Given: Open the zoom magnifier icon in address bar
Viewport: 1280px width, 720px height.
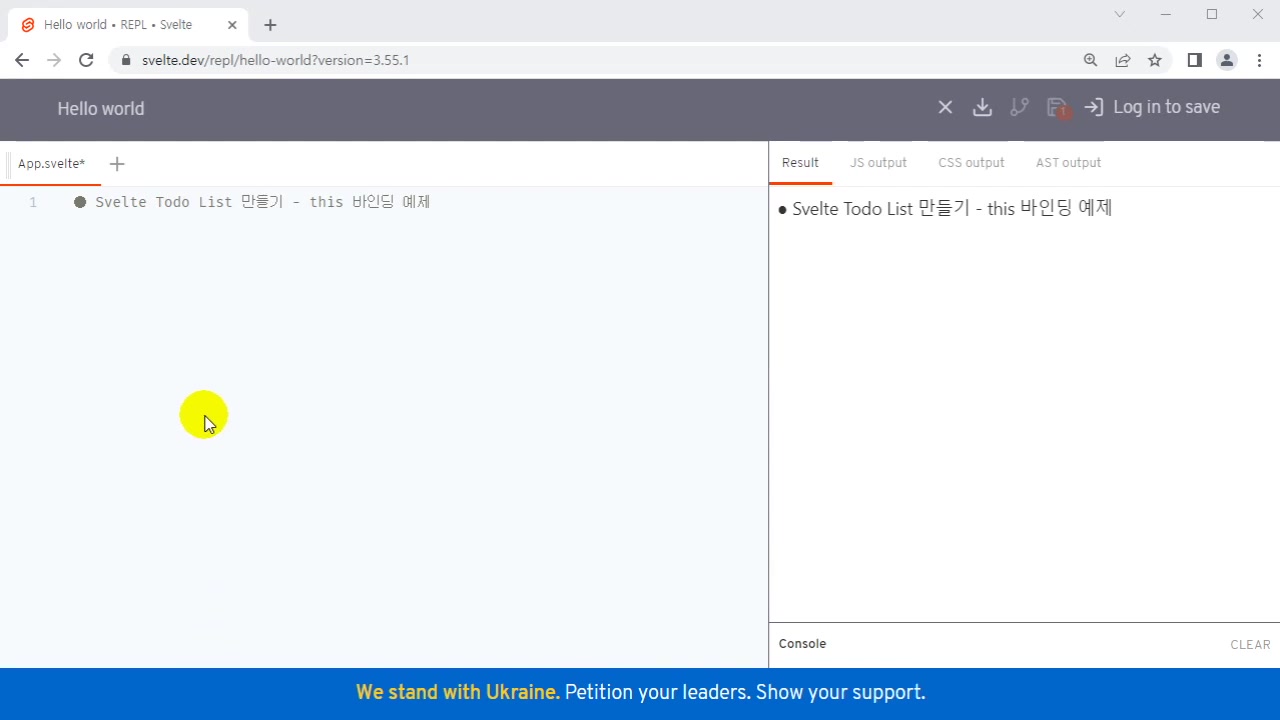Looking at the screenshot, I should click(x=1091, y=60).
